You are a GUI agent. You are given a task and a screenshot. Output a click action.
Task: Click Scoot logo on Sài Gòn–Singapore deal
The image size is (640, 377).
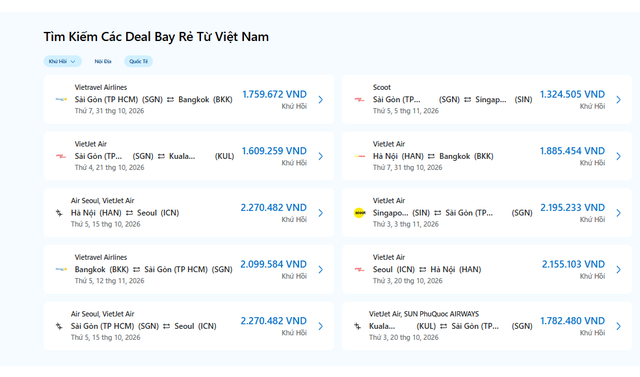(x=359, y=99)
